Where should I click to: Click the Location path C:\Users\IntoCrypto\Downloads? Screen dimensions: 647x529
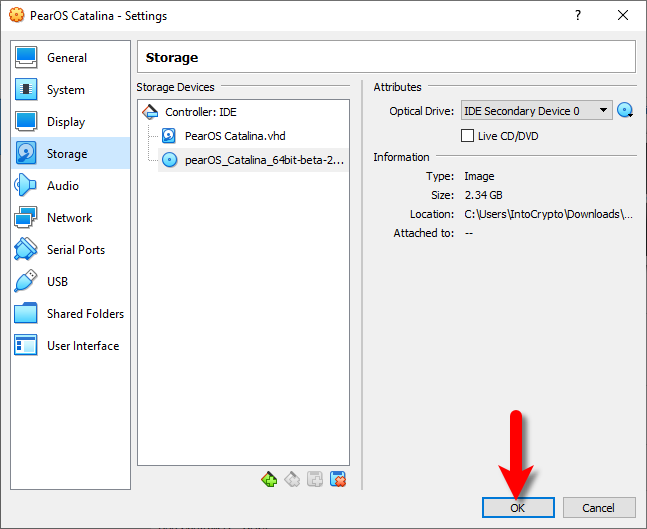[x=548, y=214]
